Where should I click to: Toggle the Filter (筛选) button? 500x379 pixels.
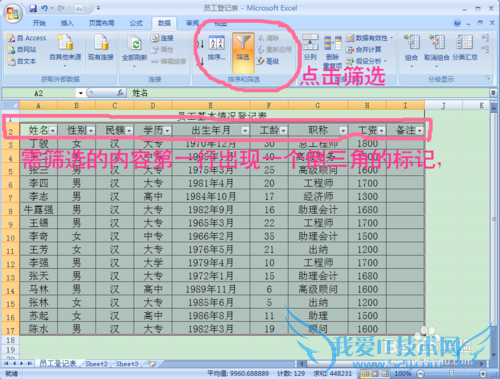[243, 52]
